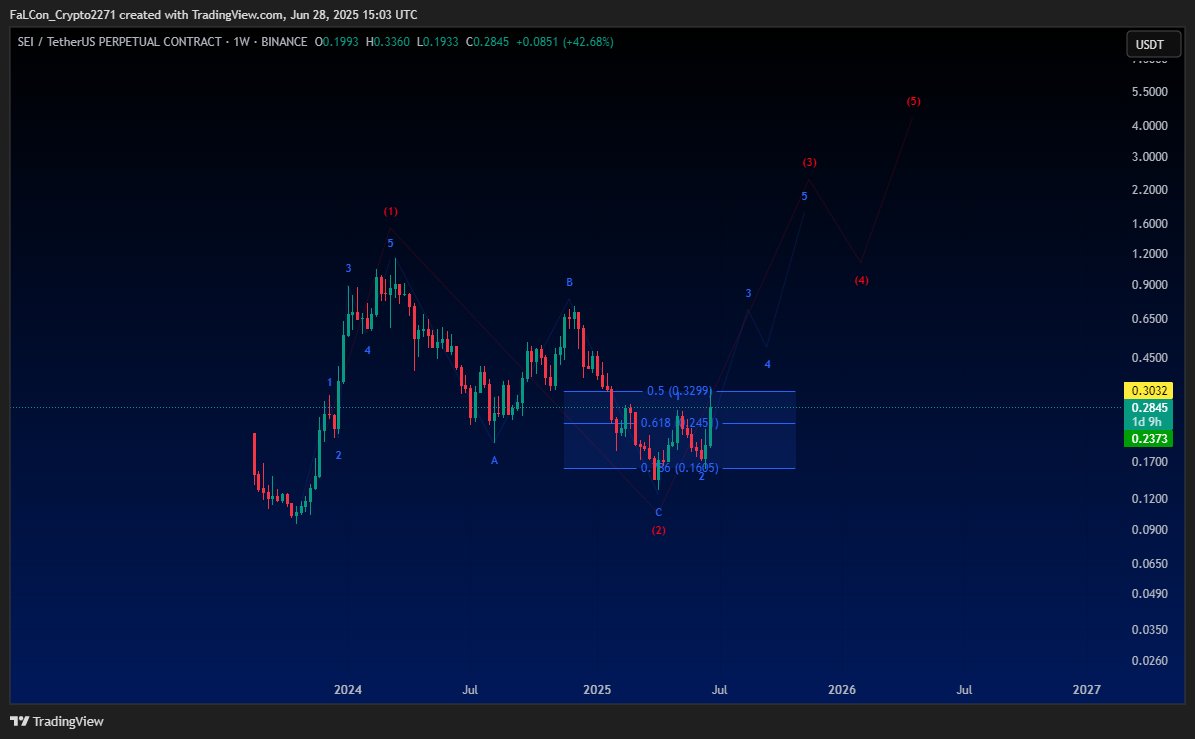
Task: Click the 0.0260 price axis label
Action: (x=1149, y=661)
